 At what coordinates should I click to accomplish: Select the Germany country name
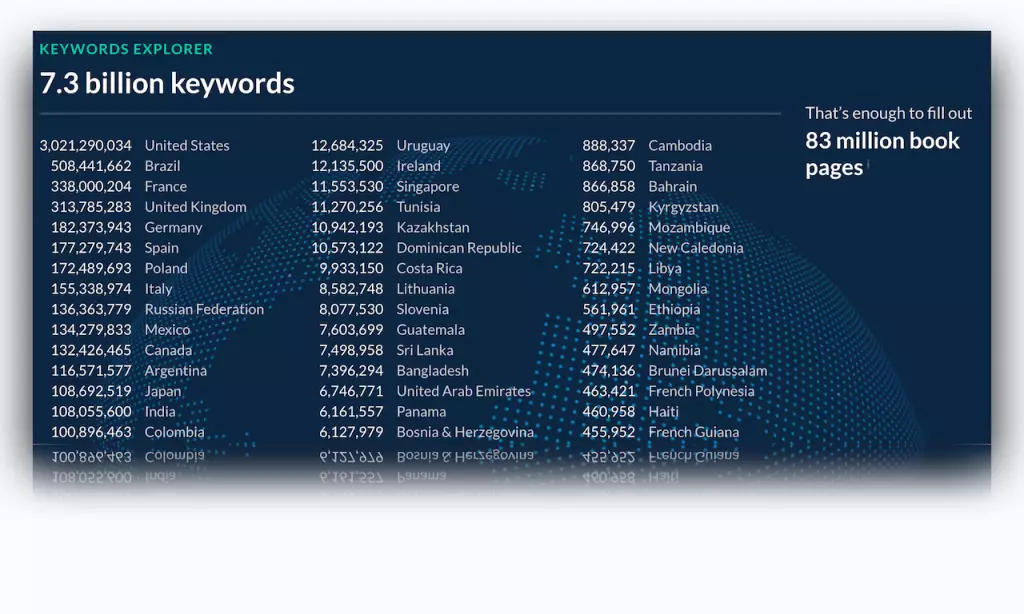(x=173, y=227)
